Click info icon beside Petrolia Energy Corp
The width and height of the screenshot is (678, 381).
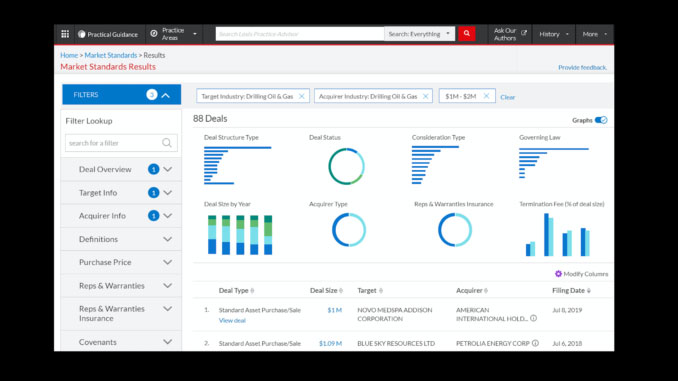click(x=535, y=343)
